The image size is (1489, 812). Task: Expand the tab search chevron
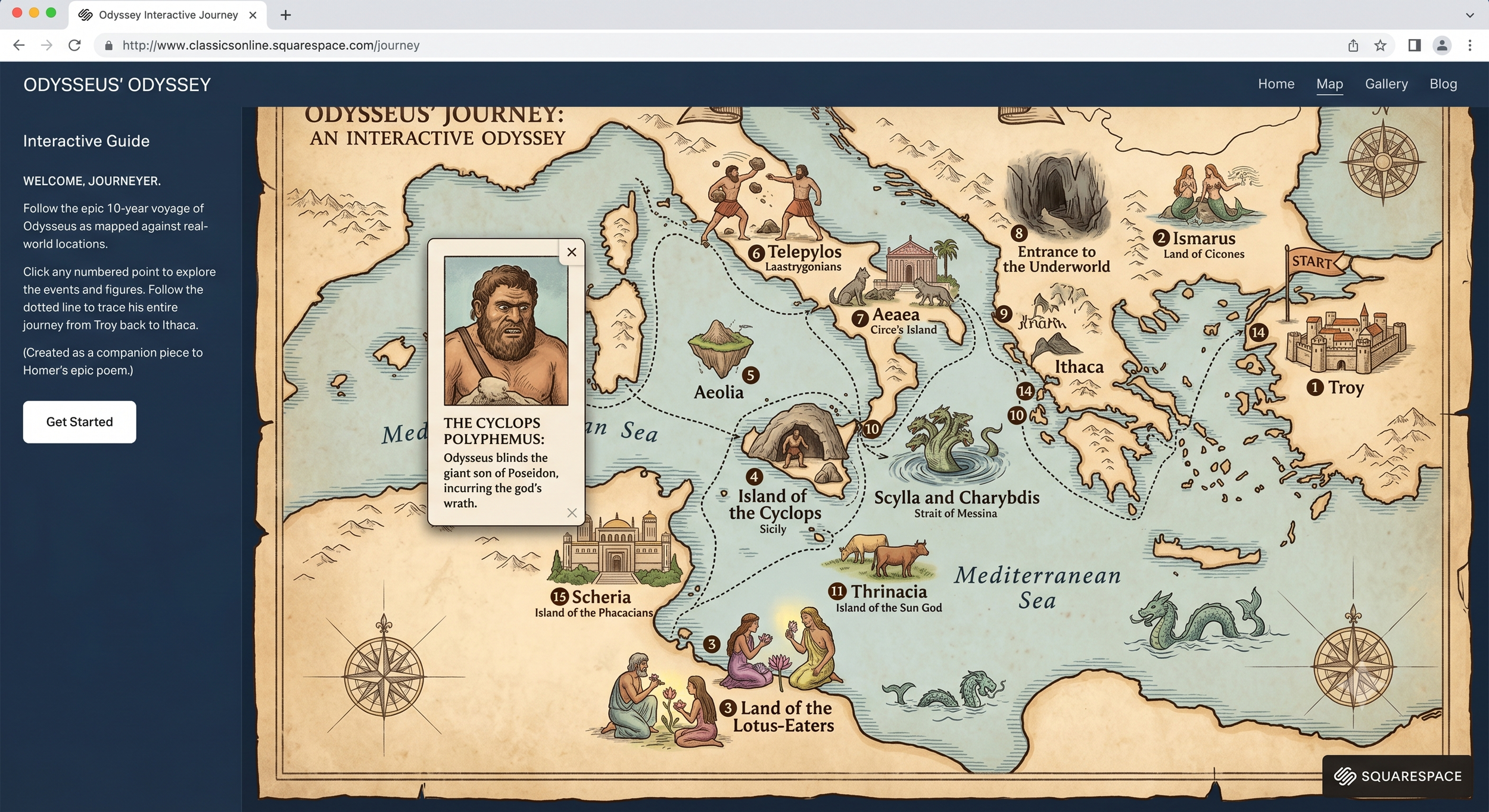click(x=1470, y=15)
